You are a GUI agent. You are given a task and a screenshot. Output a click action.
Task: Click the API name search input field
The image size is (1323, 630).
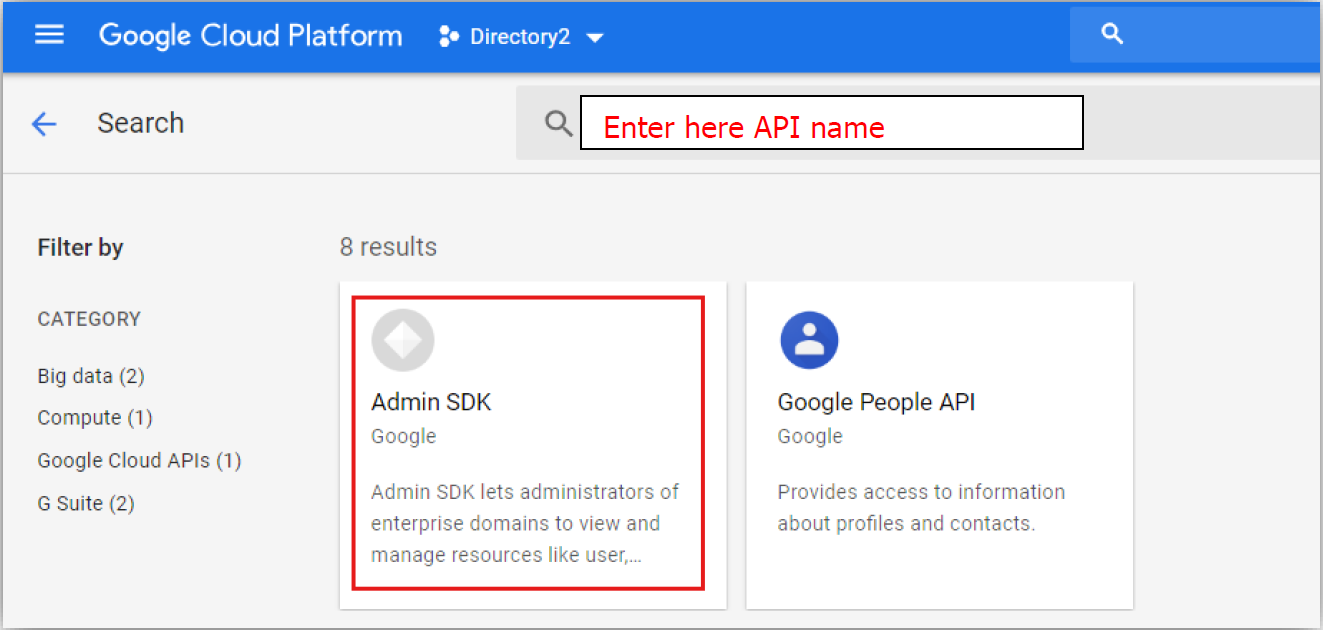(x=830, y=123)
